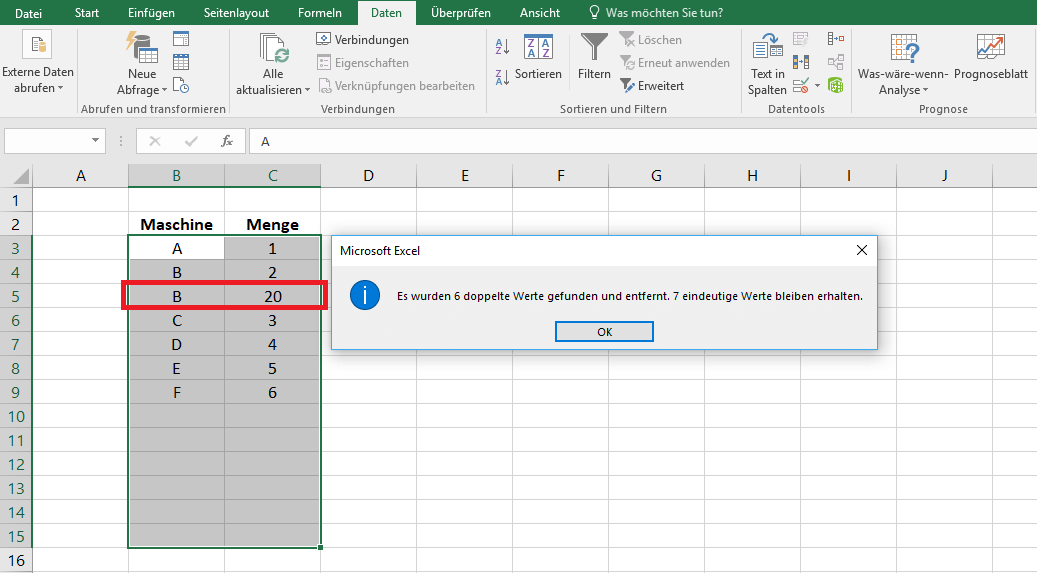Image resolution: width=1037 pixels, height=573 pixels.
Task: Close the Microsoft Excel message dialog
Action: point(862,250)
